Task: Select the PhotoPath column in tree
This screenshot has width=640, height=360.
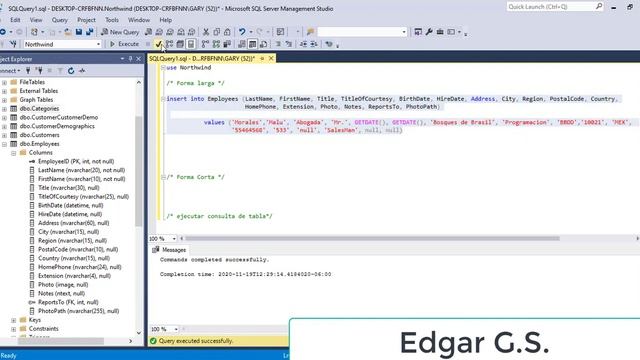Action: (78, 311)
